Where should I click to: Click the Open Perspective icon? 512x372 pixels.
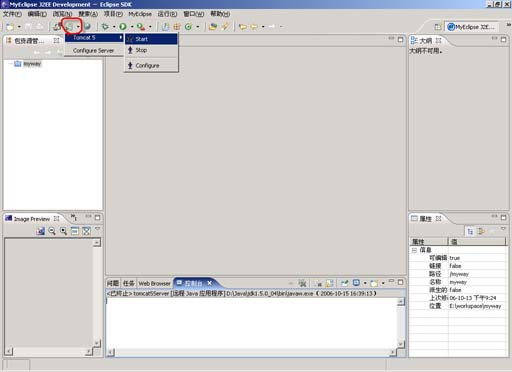pos(438,27)
